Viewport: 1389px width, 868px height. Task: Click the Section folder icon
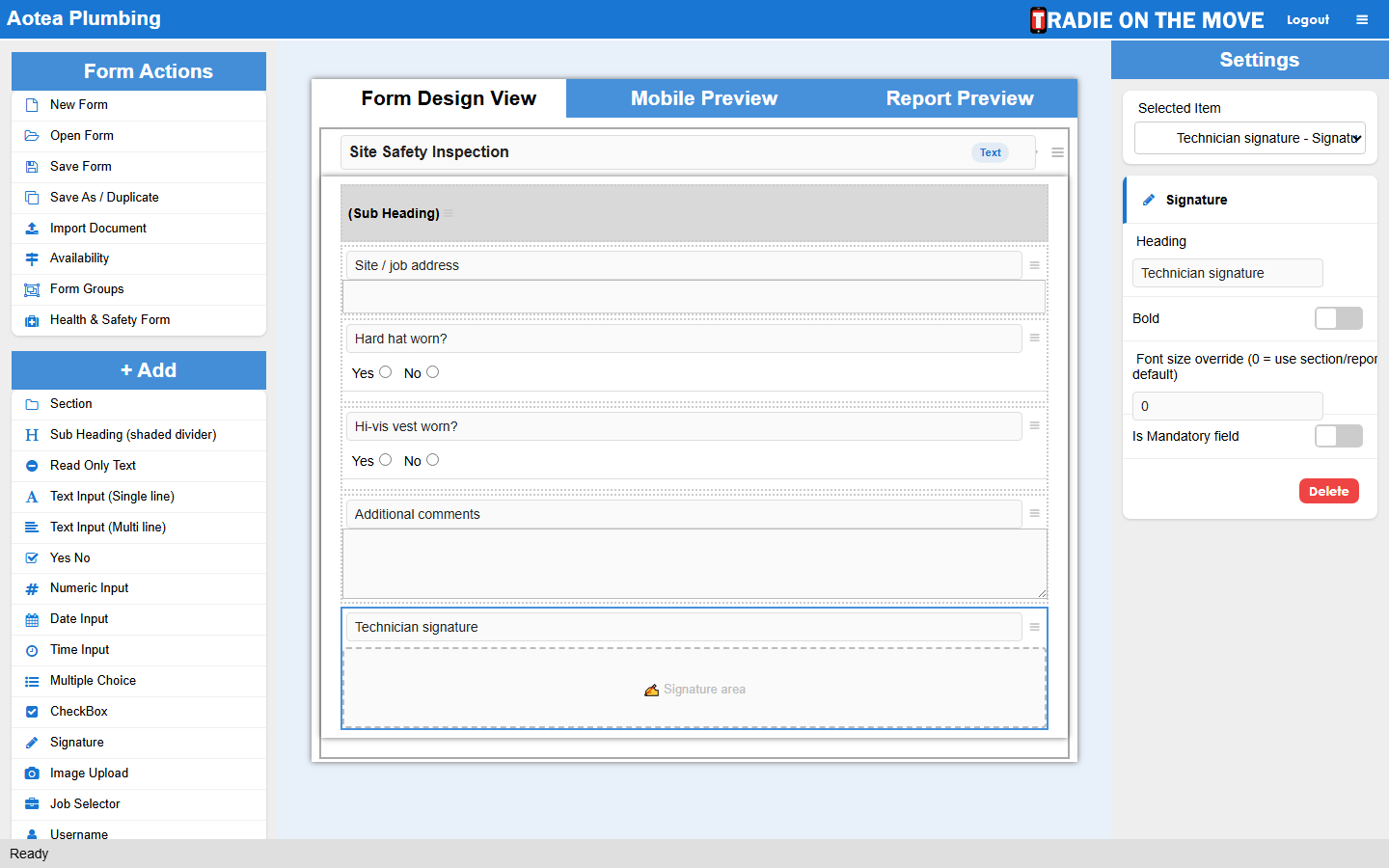click(x=32, y=404)
